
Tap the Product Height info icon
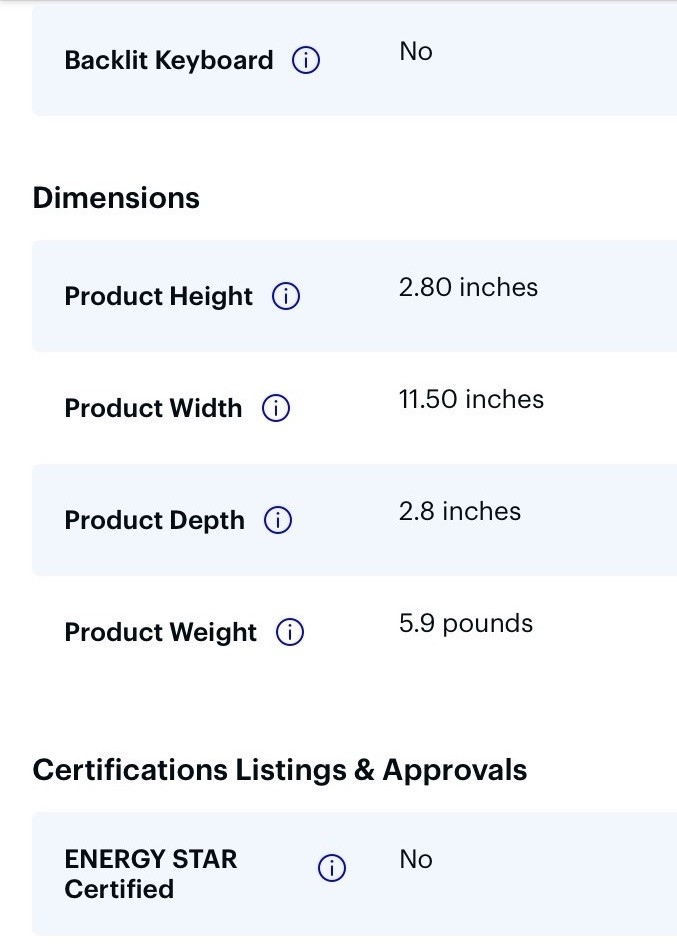(x=285, y=296)
